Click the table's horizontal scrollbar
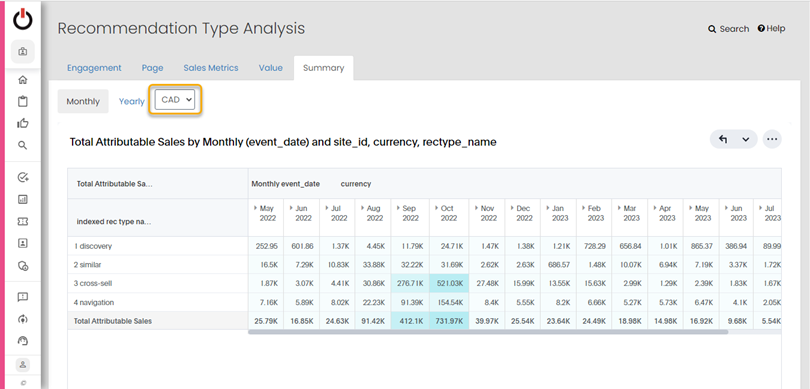Viewport: 810px width, 389px height. (488, 332)
